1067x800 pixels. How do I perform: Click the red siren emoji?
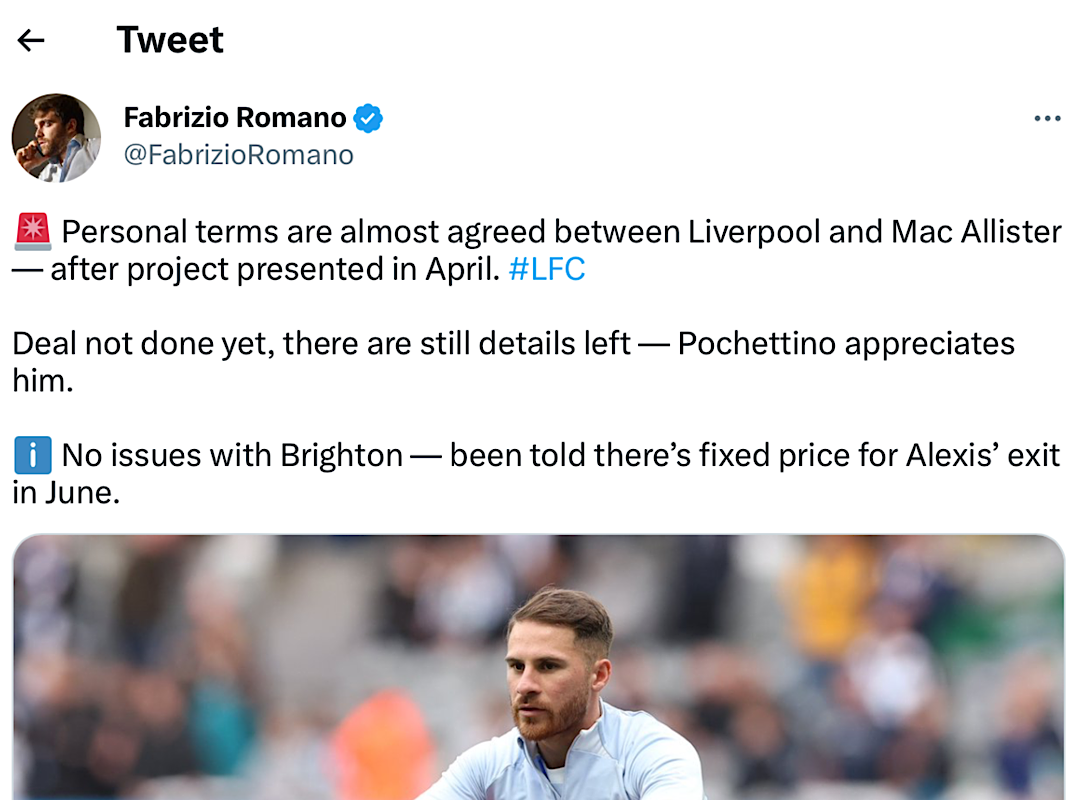[33, 231]
